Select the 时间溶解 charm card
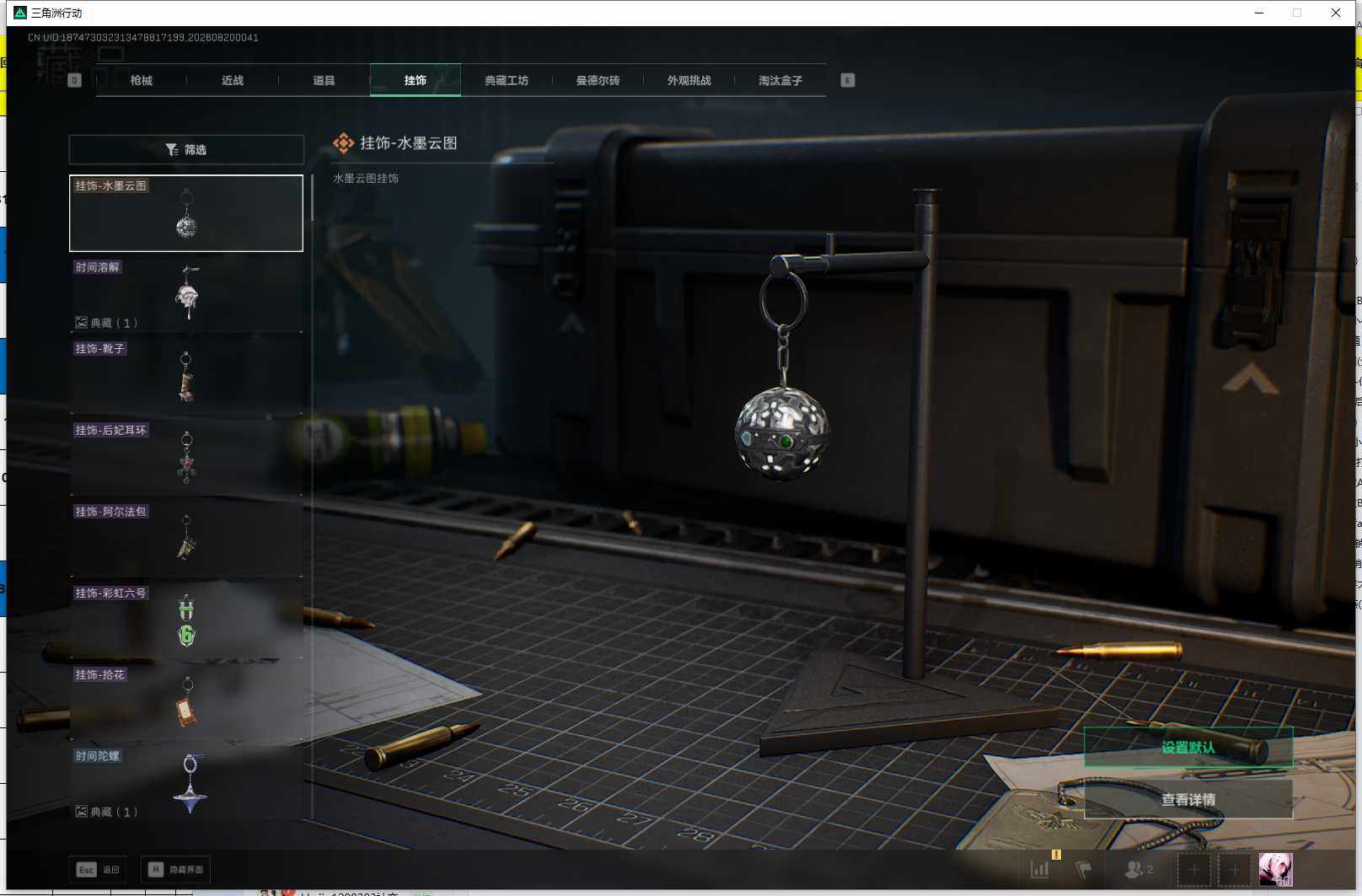The width and height of the screenshot is (1362, 896). (x=186, y=294)
